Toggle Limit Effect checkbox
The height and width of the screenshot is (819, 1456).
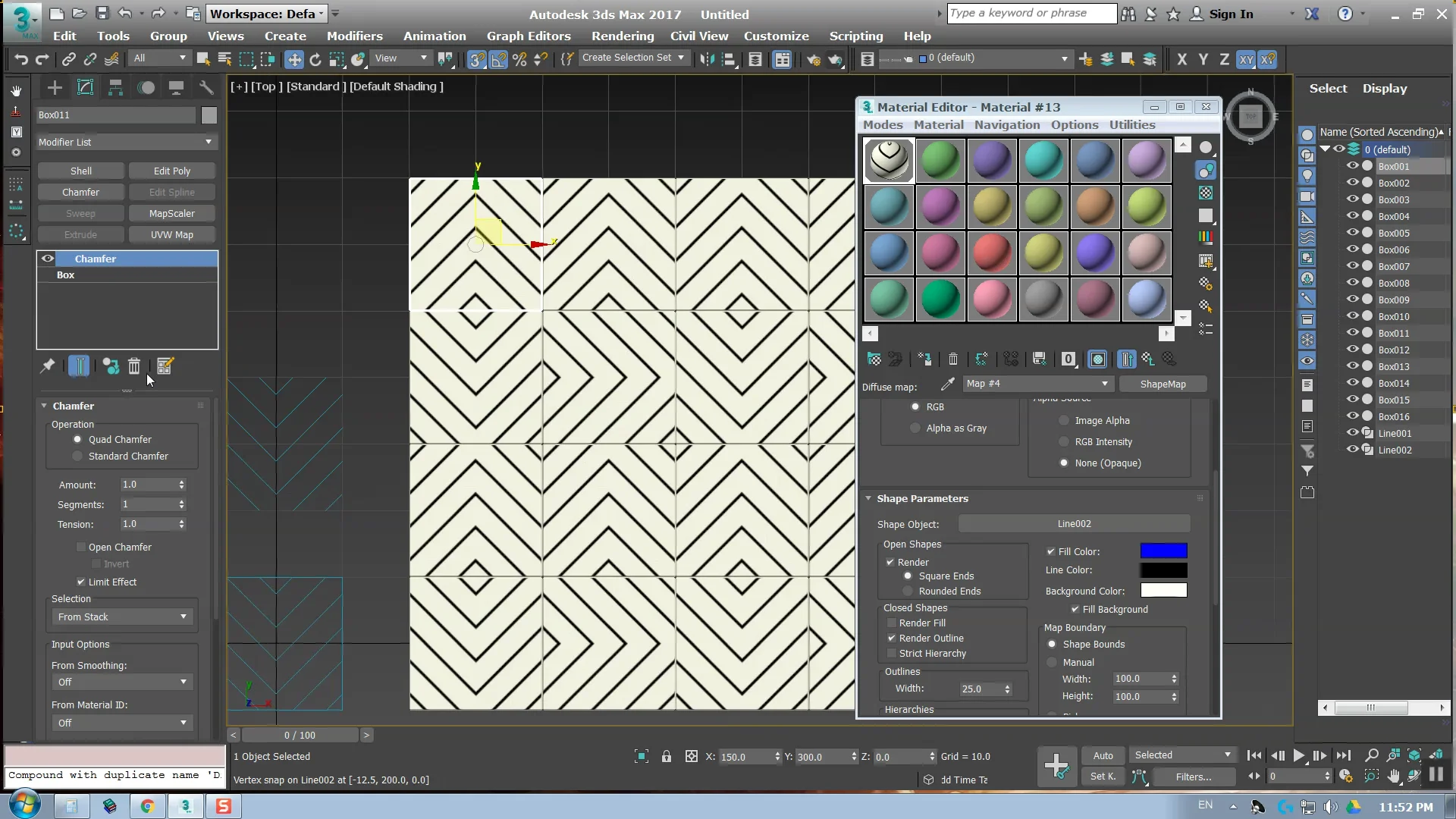(81, 582)
